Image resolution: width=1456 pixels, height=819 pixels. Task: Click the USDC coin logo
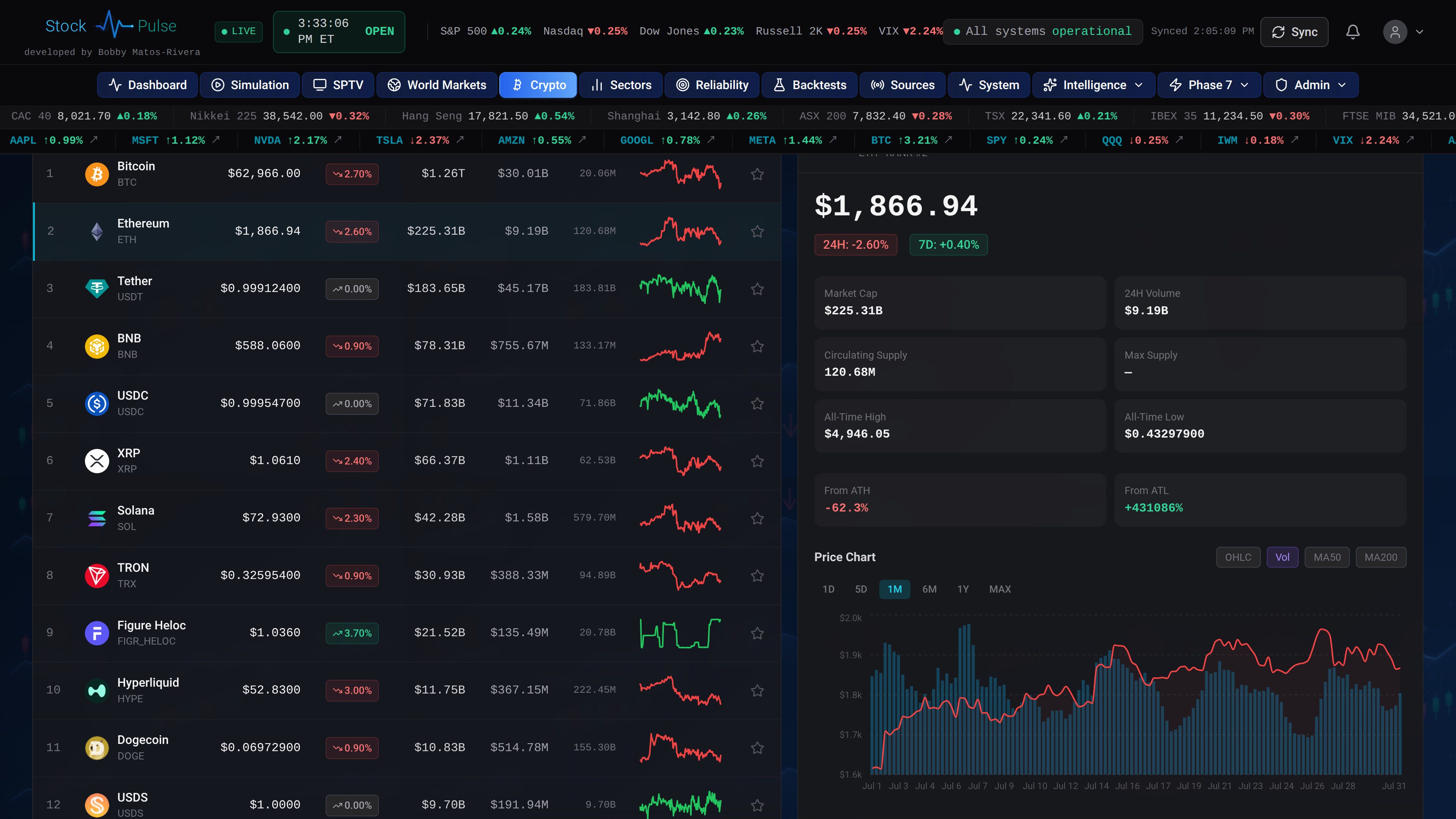tap(97, 403)
